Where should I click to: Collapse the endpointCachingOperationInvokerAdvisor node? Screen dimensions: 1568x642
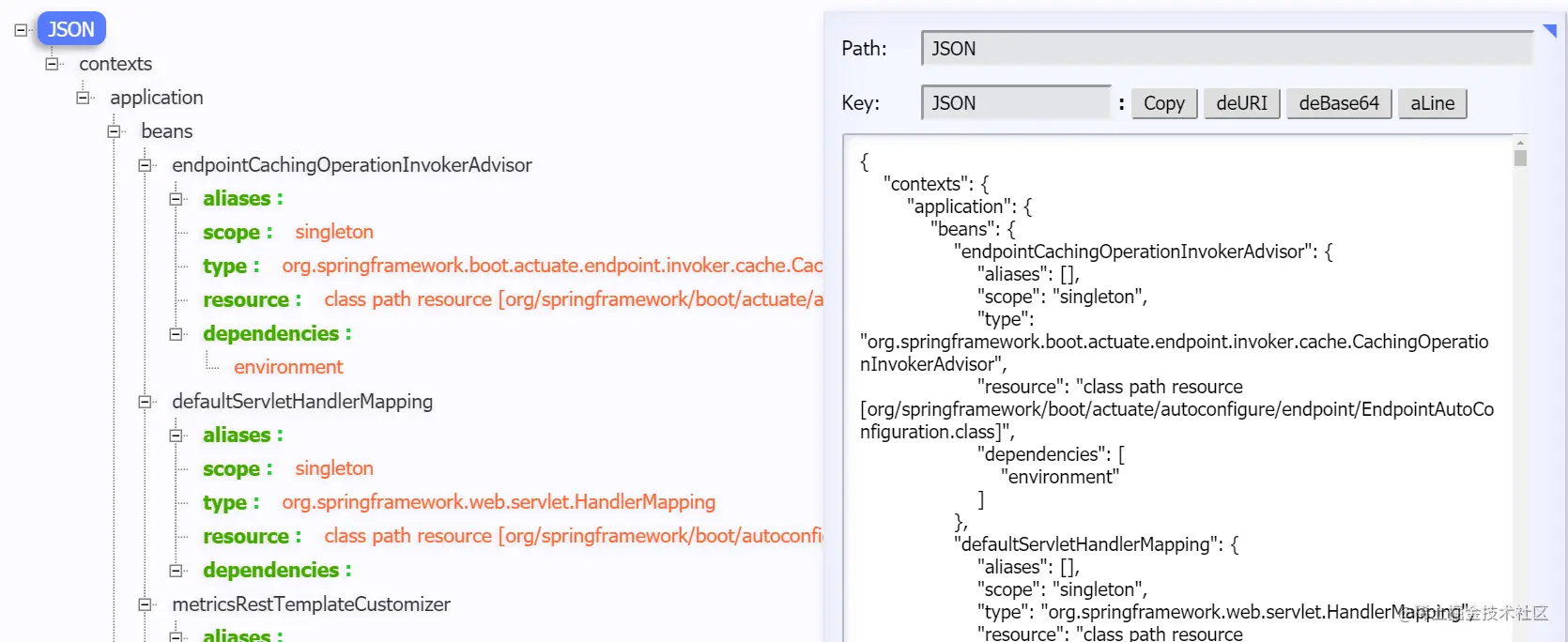[x=145, y=165]
